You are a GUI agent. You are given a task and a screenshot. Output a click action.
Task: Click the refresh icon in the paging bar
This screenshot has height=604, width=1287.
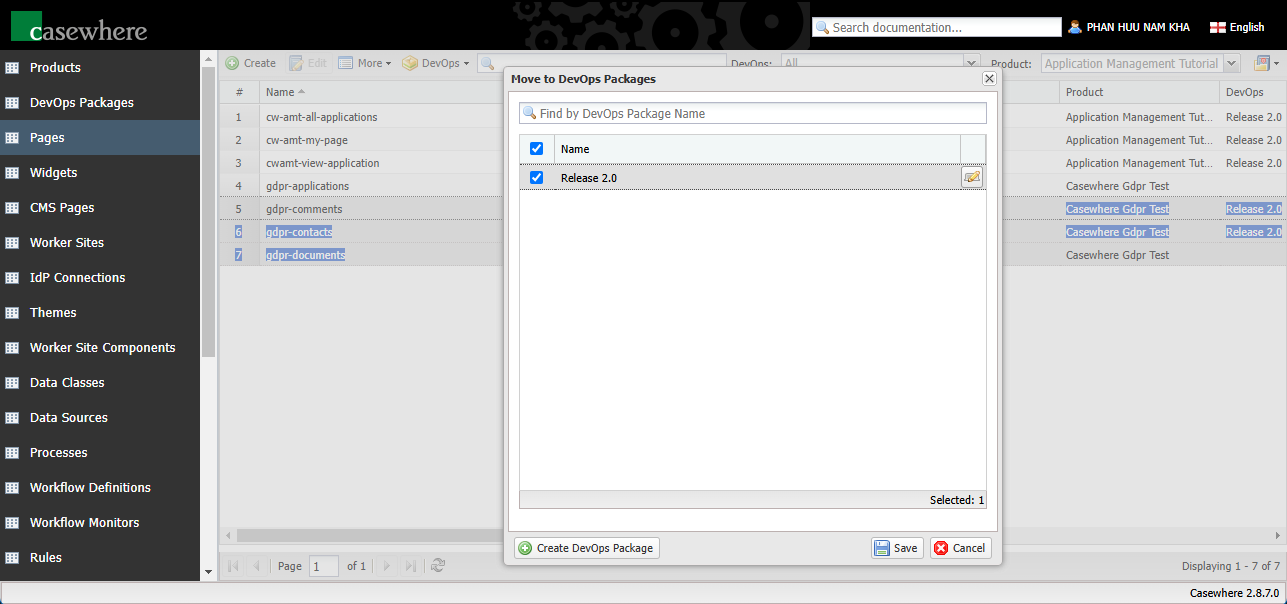(438, 566)
